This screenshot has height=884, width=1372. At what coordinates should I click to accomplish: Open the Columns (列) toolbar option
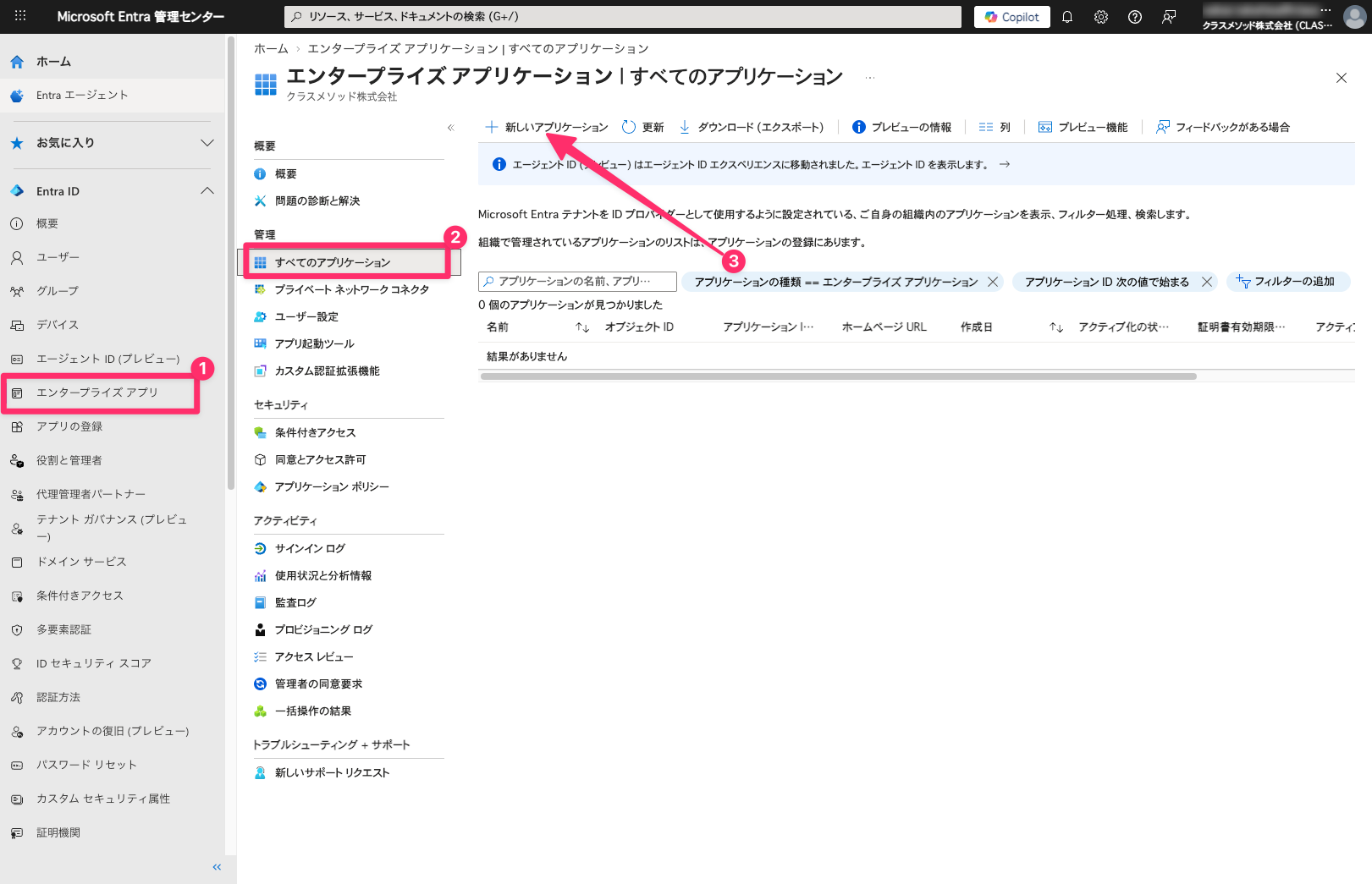[995, 127]
